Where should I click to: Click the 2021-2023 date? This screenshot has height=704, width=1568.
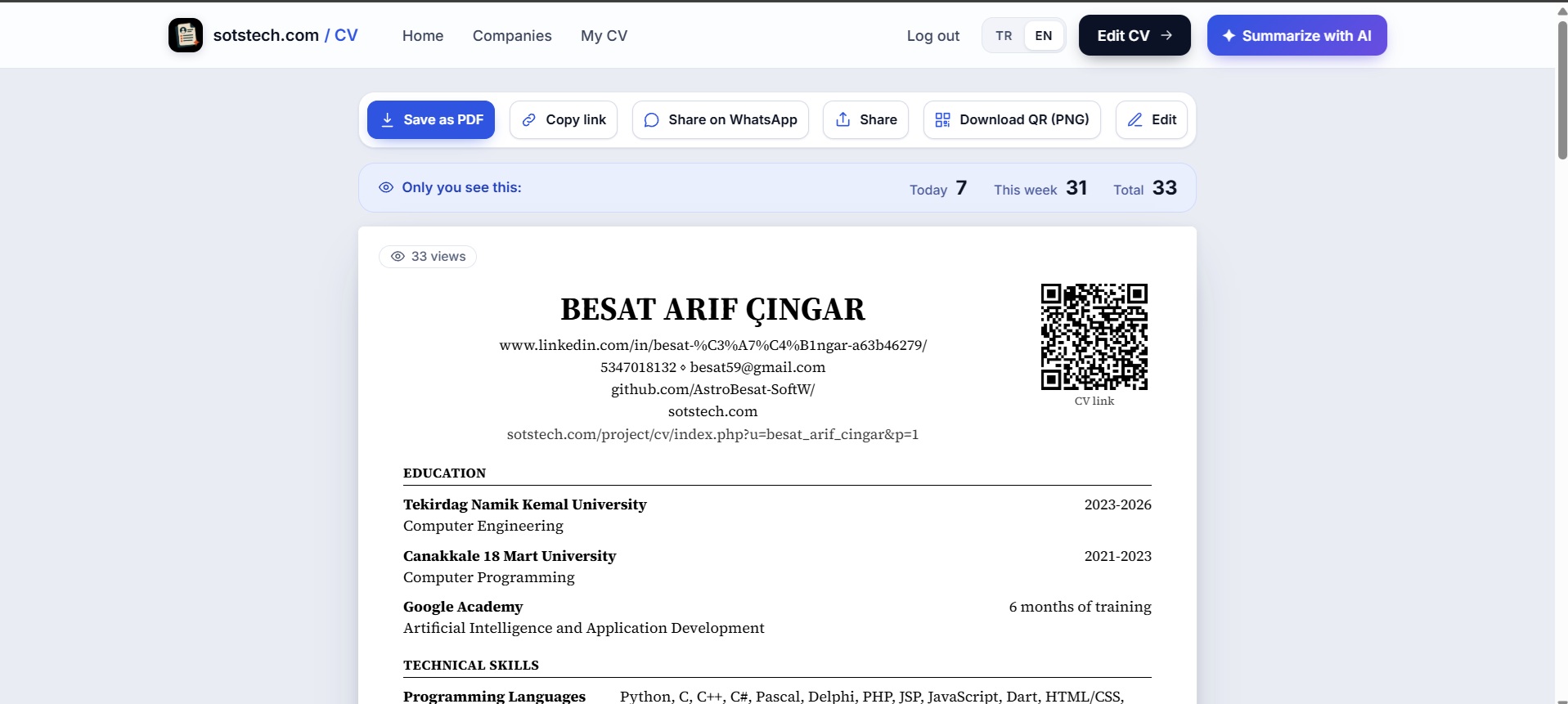coord(1117,556)
